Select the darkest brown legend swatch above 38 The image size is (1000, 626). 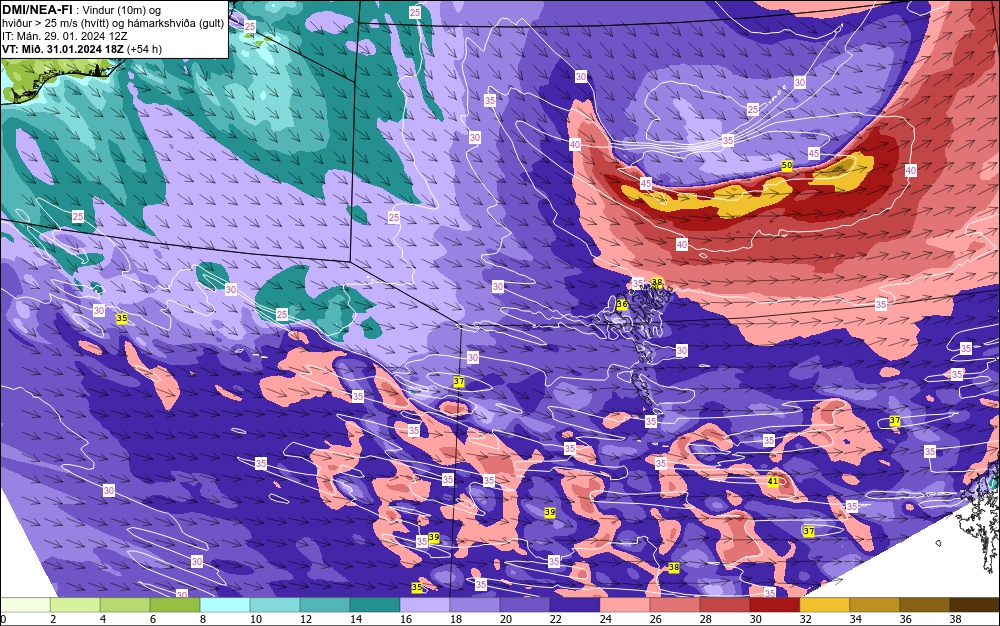coord(974,605)
